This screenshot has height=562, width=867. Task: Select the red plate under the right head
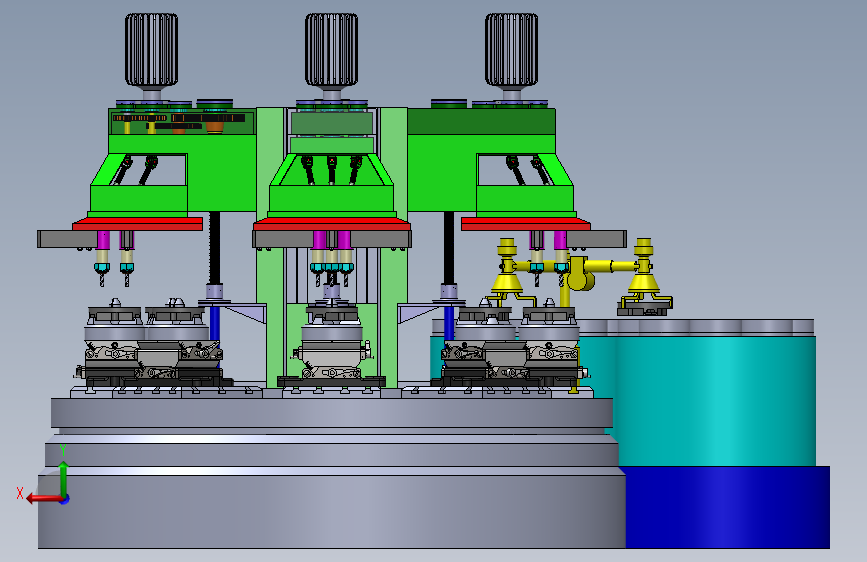coord(526,224)
